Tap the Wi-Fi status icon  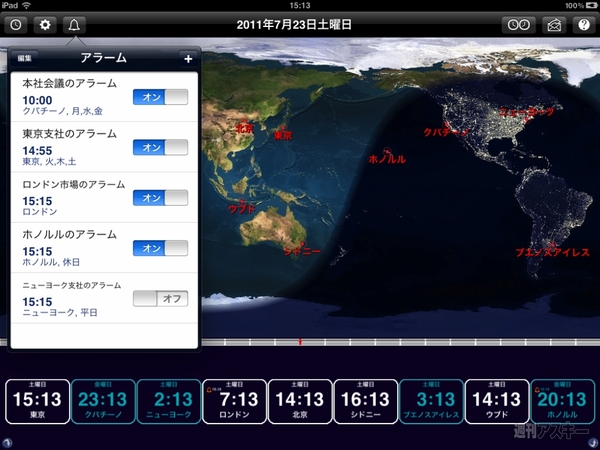click(x=26, y=5)
